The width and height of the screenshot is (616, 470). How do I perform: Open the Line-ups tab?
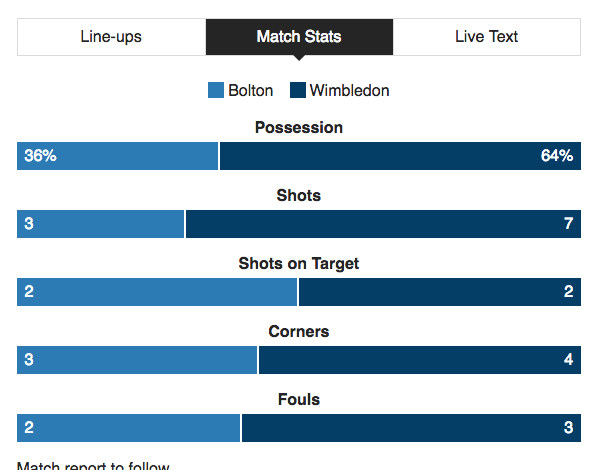pos(112,37)
